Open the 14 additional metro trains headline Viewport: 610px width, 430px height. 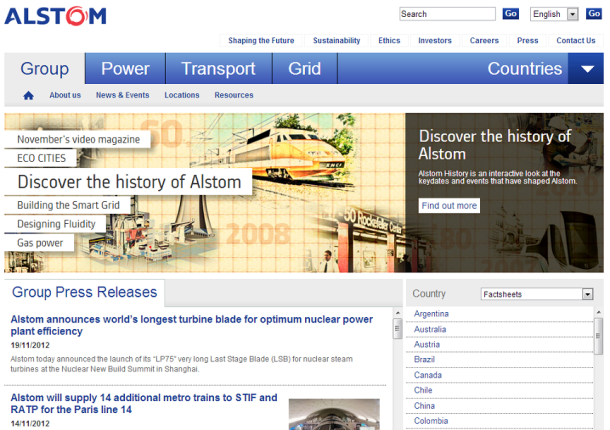pyautogui.click(x=144, y=404)
